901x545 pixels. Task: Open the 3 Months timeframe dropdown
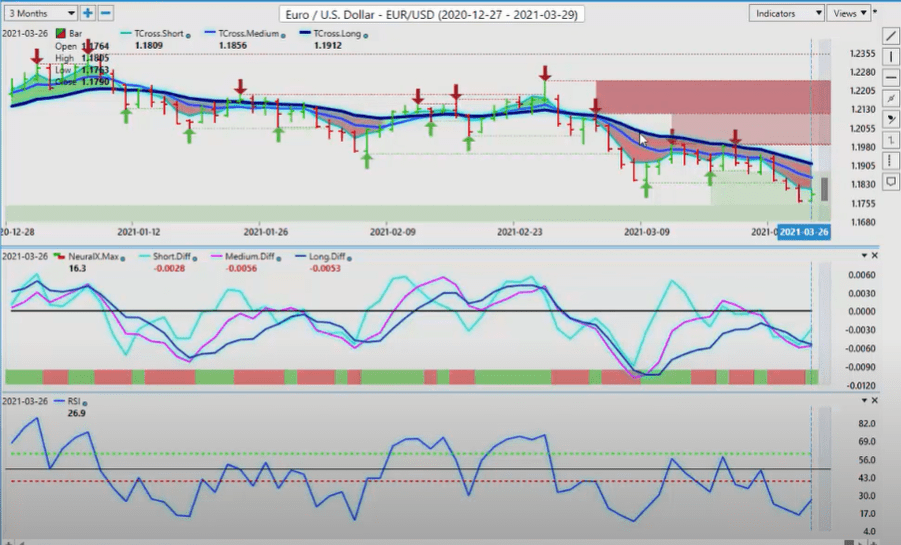[40, 13]
